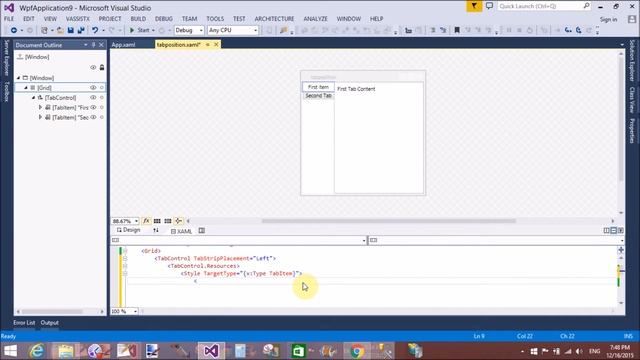Click the notifications flag icon in the title bar
This screenshot has height=360, width=640.
pyautogui.click(x=474, y=6)
